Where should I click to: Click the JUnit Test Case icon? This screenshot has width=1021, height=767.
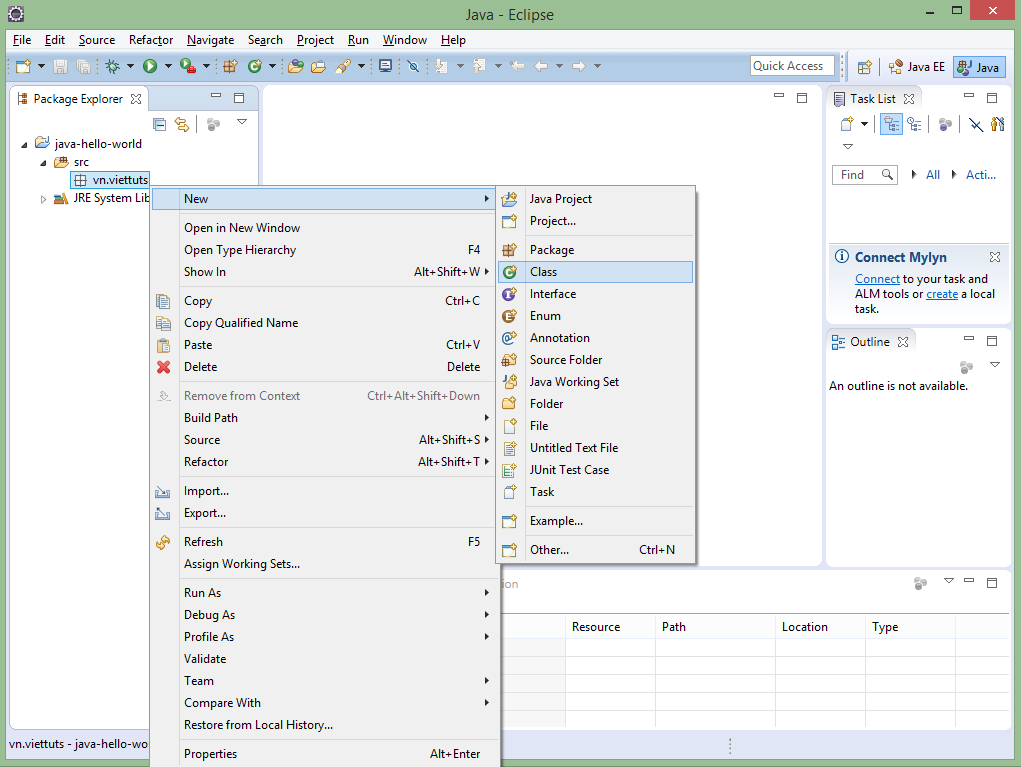(x=510, y=470)
